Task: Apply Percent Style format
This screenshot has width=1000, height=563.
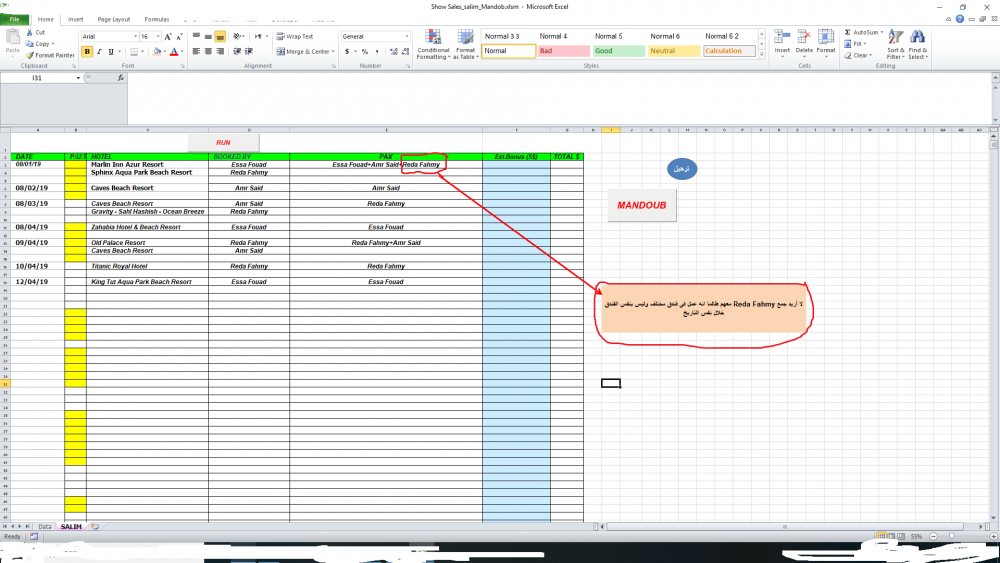Action: pos(365,52)
